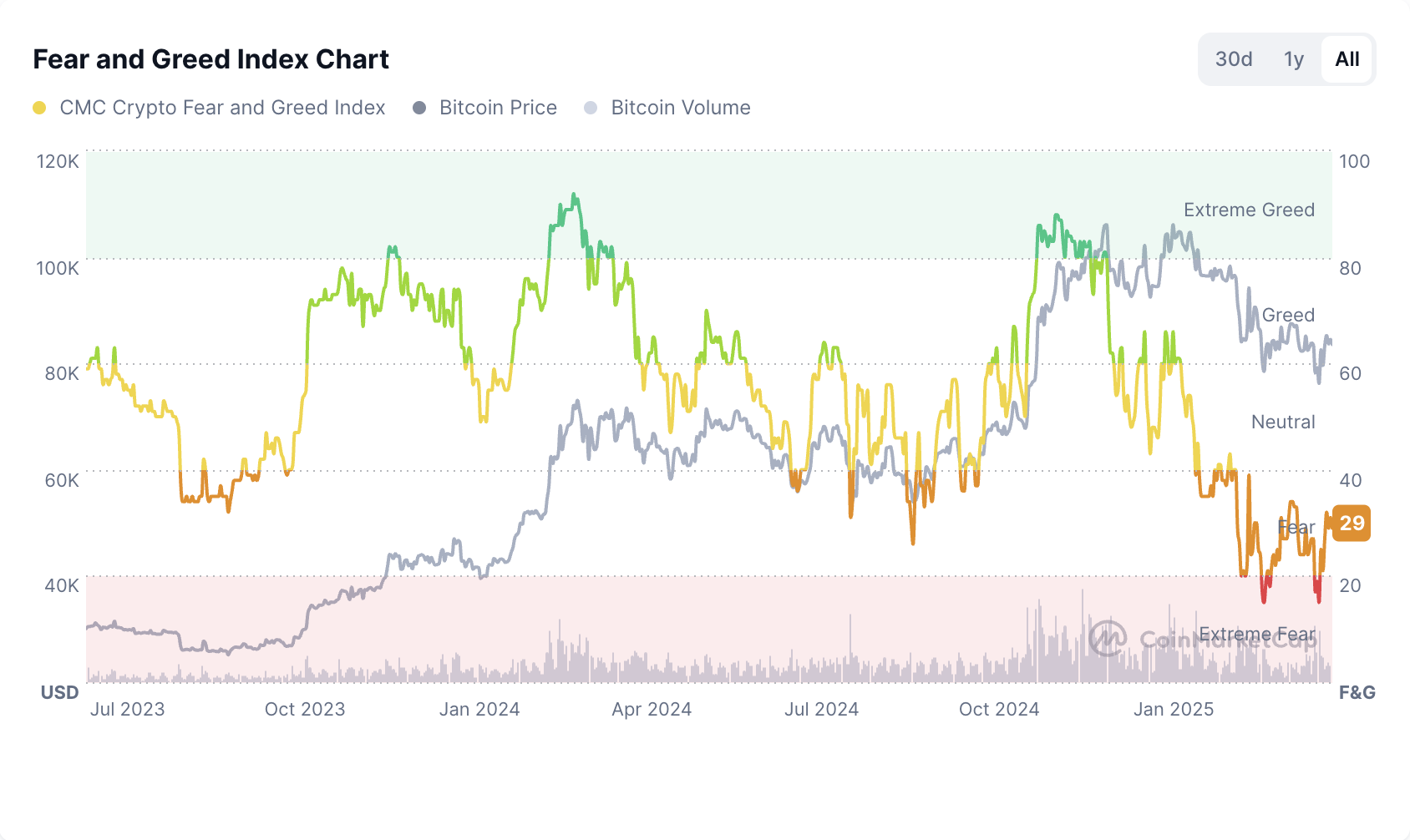This screenshot has width=1410, height=840.
Task: Click the USD left axis label
Action: click(x=60, y=692)
